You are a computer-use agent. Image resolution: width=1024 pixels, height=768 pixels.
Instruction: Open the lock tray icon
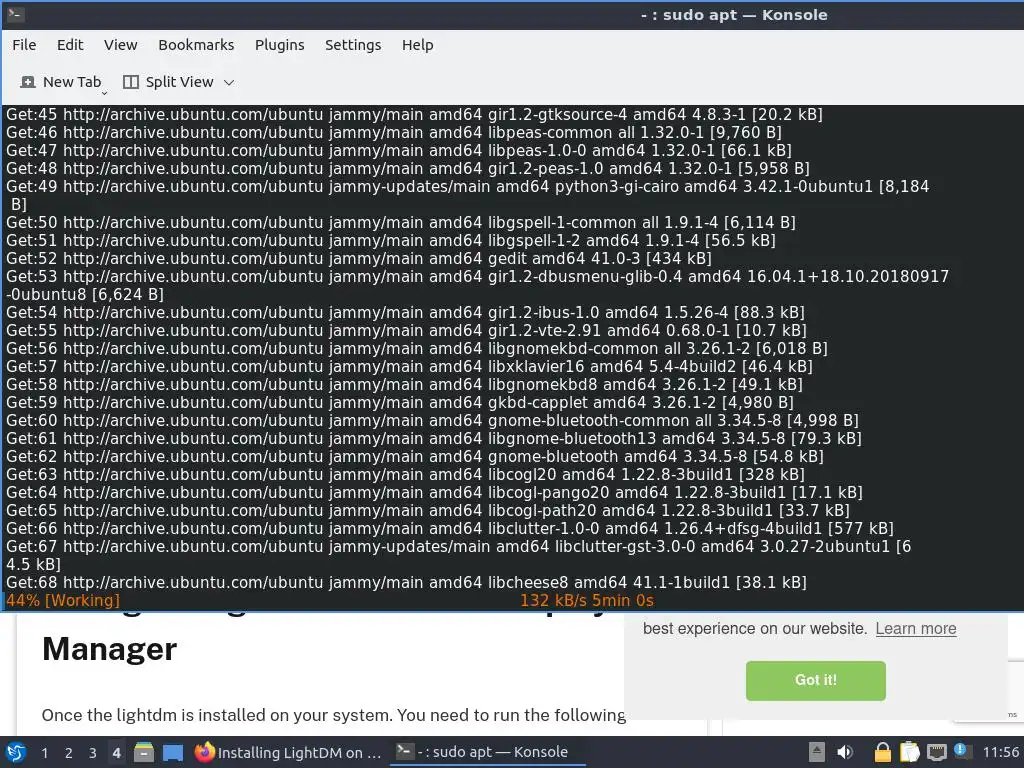[x=882, y=752]
